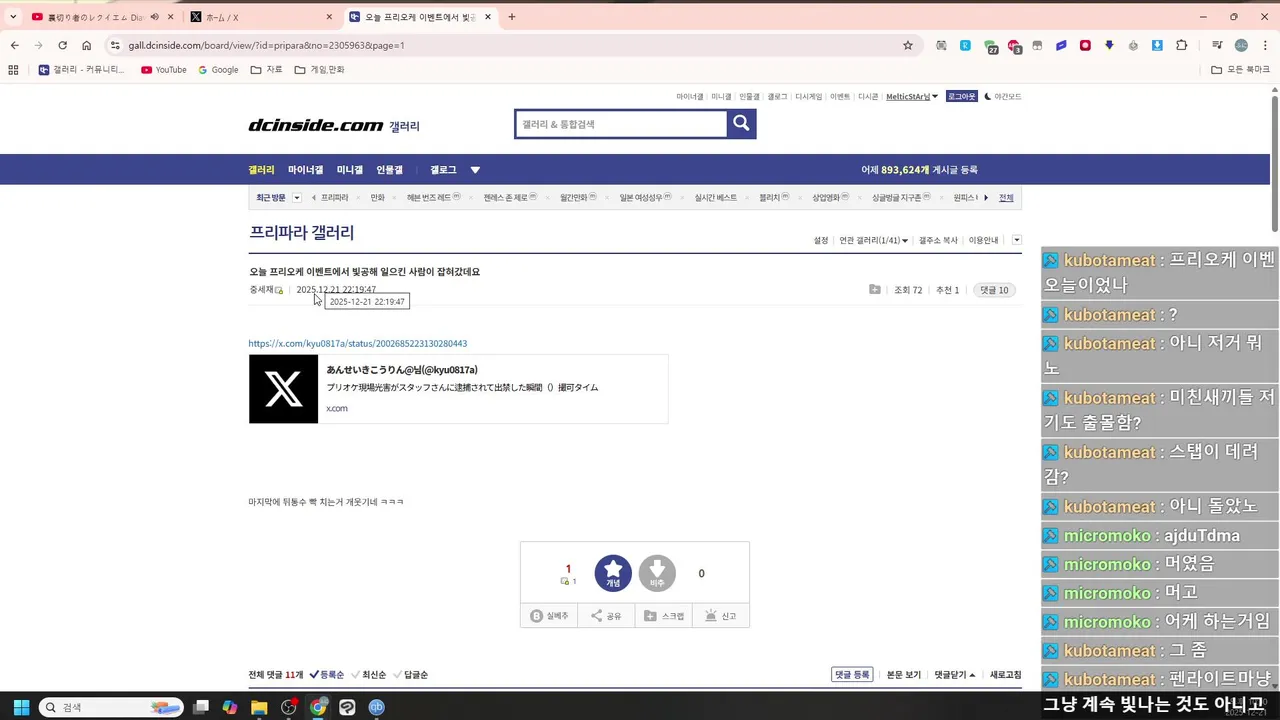Reload the page
The image size is (1280, 720).
tap(62, 45)
